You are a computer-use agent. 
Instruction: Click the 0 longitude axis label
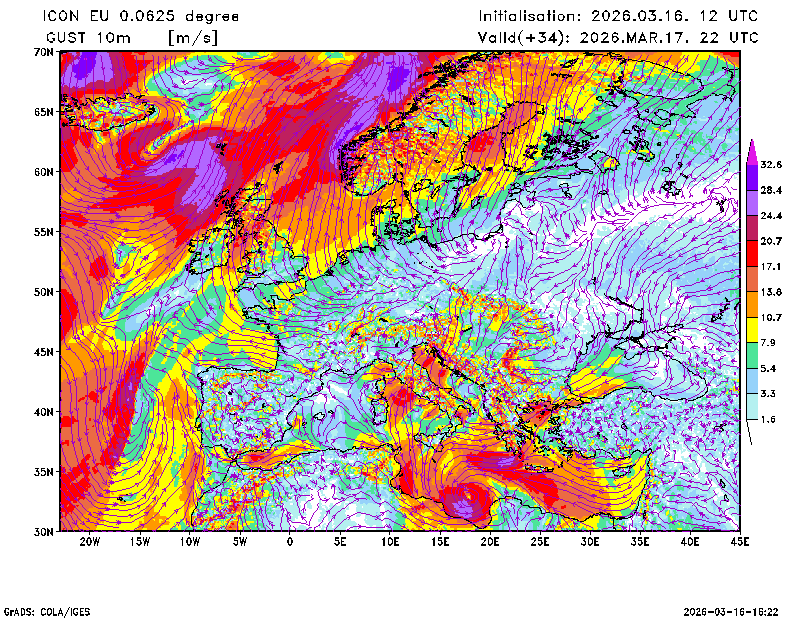tap(290, 542)
